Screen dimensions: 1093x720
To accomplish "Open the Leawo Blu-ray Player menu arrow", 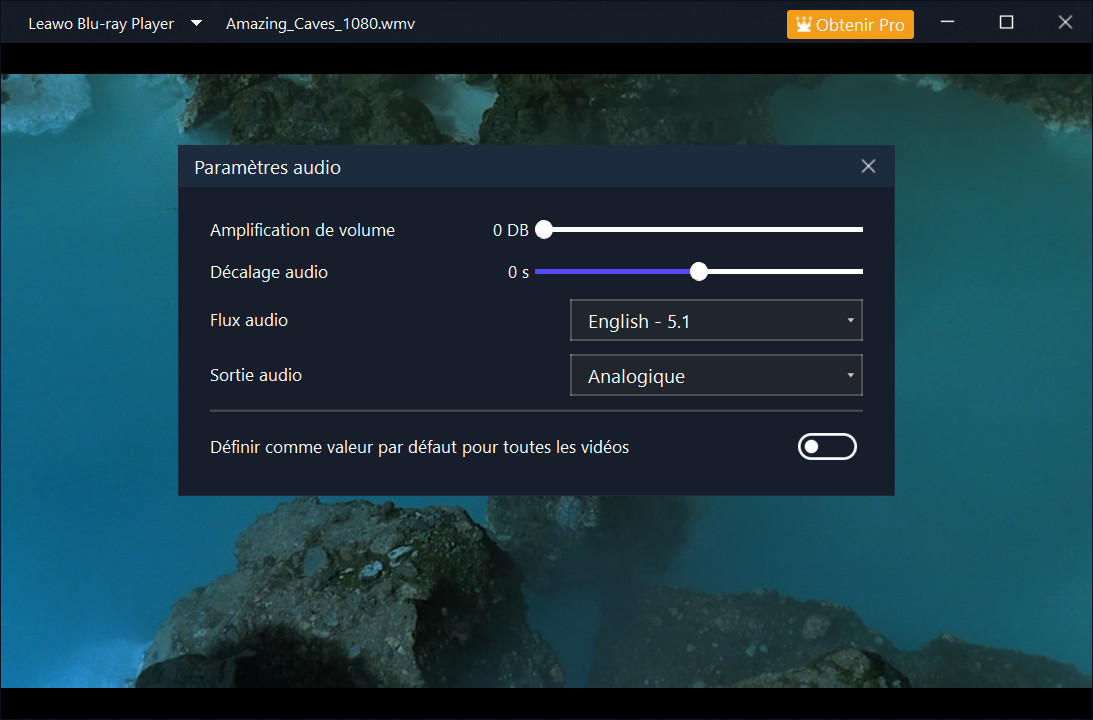I will pos(197,24).
